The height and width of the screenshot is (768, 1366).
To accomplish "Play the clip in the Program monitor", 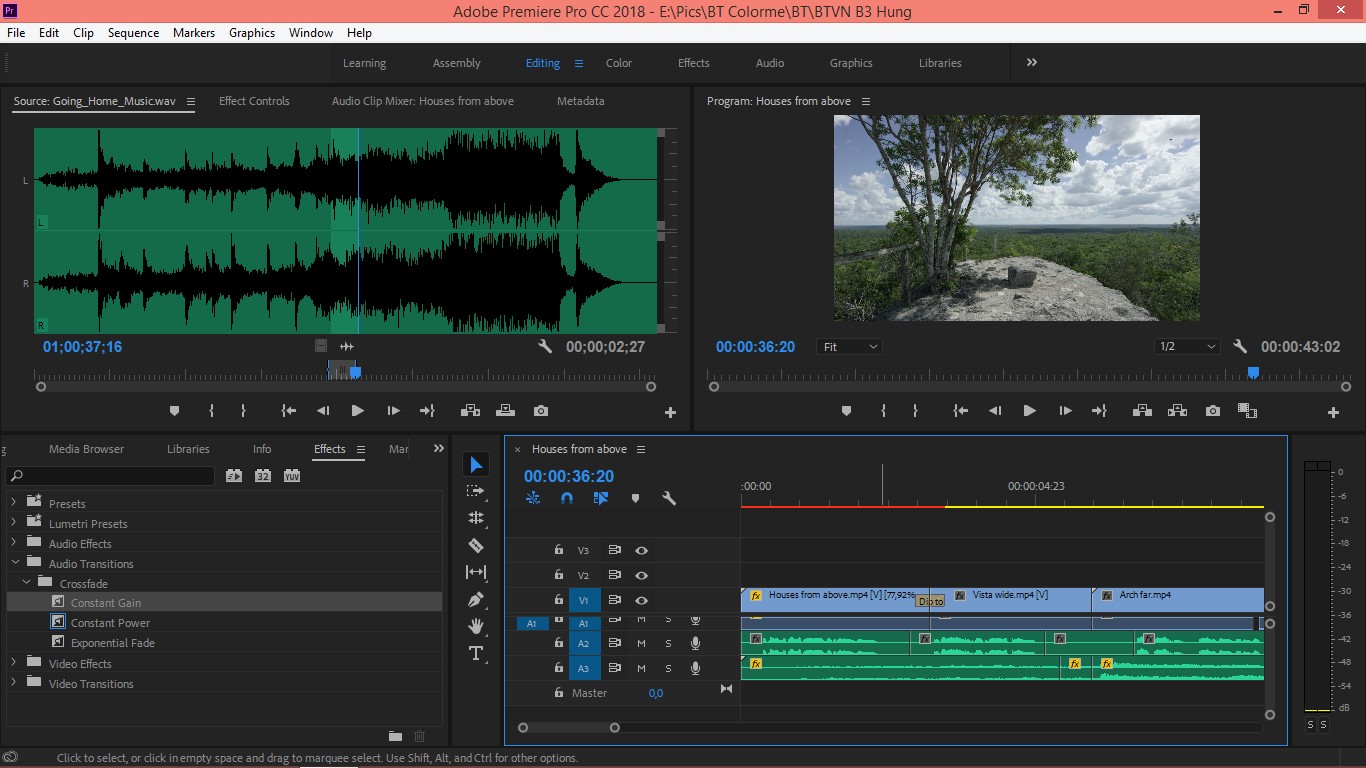I will [x=1029, y=411].
